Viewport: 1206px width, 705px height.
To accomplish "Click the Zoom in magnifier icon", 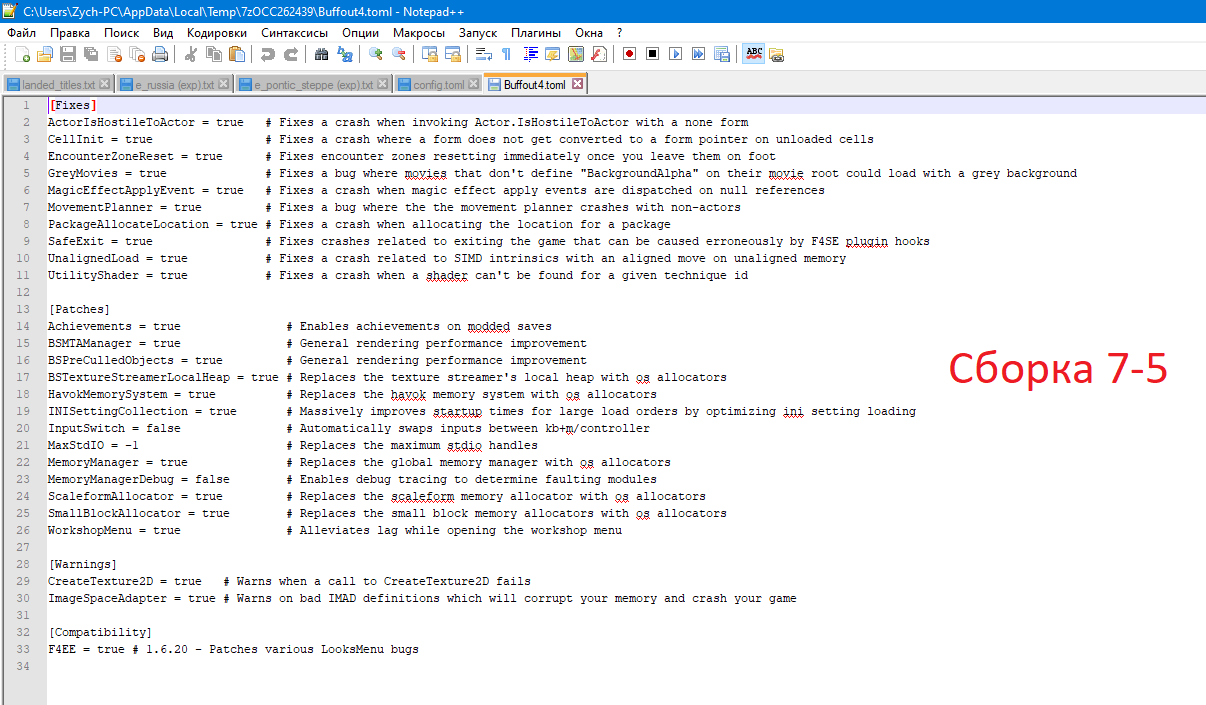I will [376, 54].
